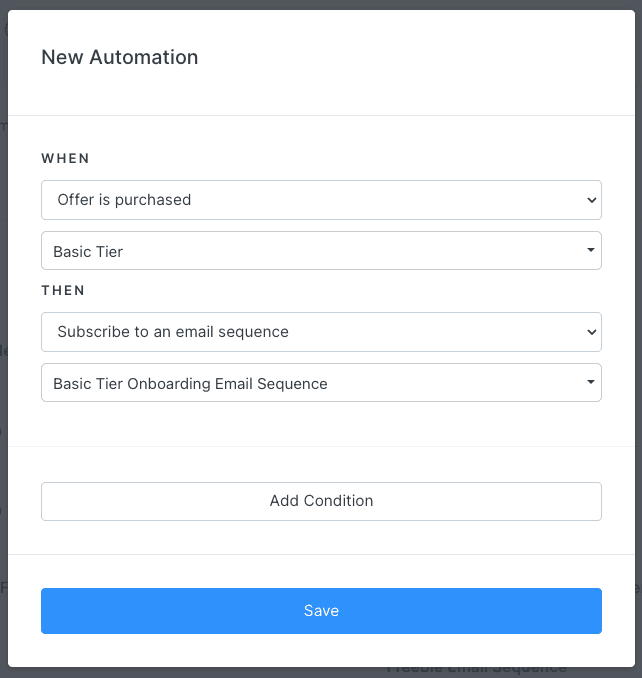Click the caret beside the Onboarding Email Sequence
This screenshot has height=678, width=642.
[x=591, y=383]
